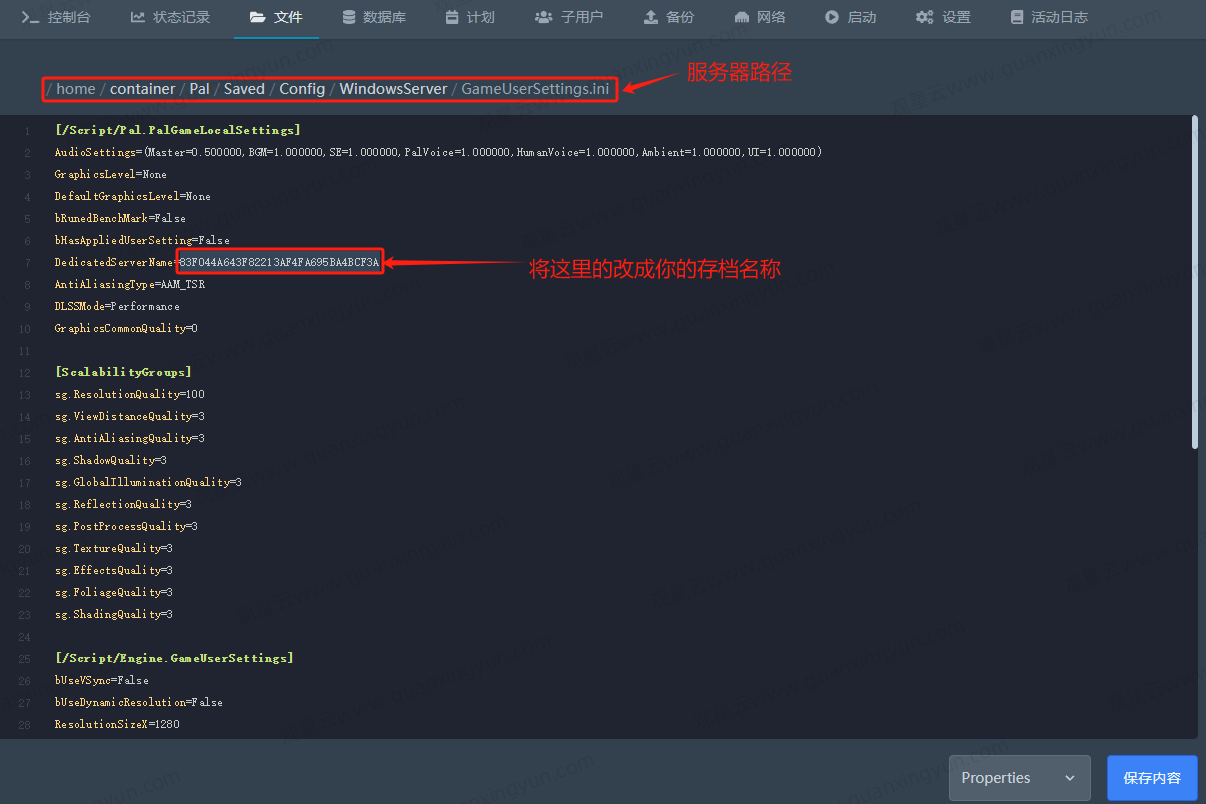The image size is (1206, 804).
Task: Jump to container directory in breadcrumb
Action: (x=142, y=89)
